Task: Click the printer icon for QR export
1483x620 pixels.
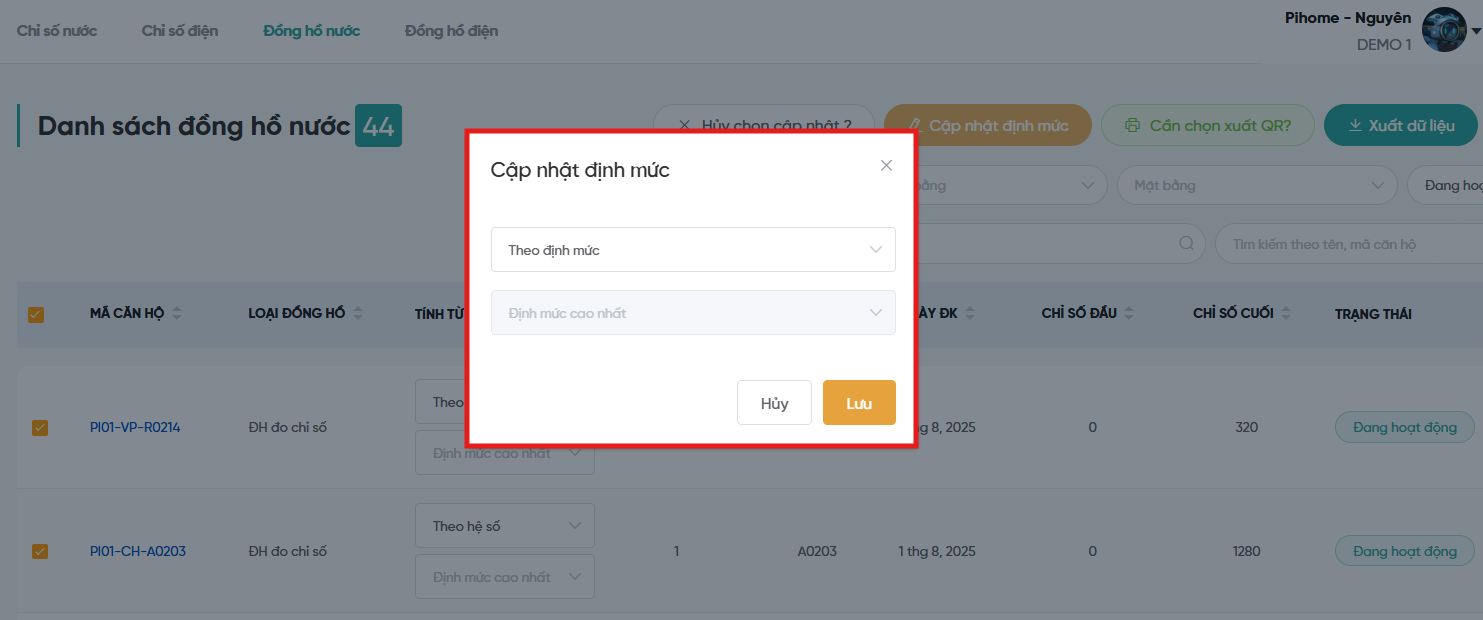Action: [1132, 125]
